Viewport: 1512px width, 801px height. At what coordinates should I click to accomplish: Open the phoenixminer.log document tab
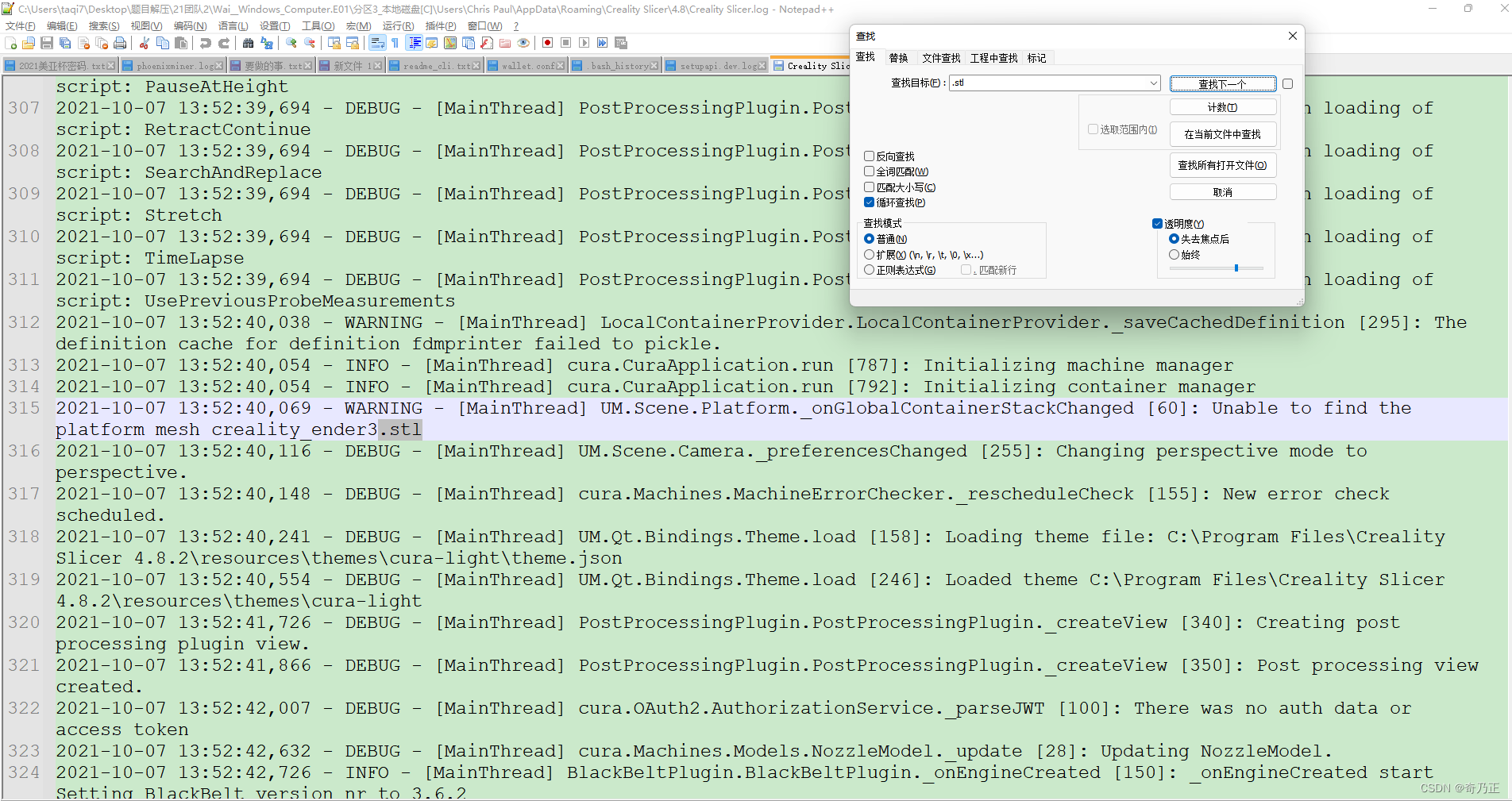(173, 66)
